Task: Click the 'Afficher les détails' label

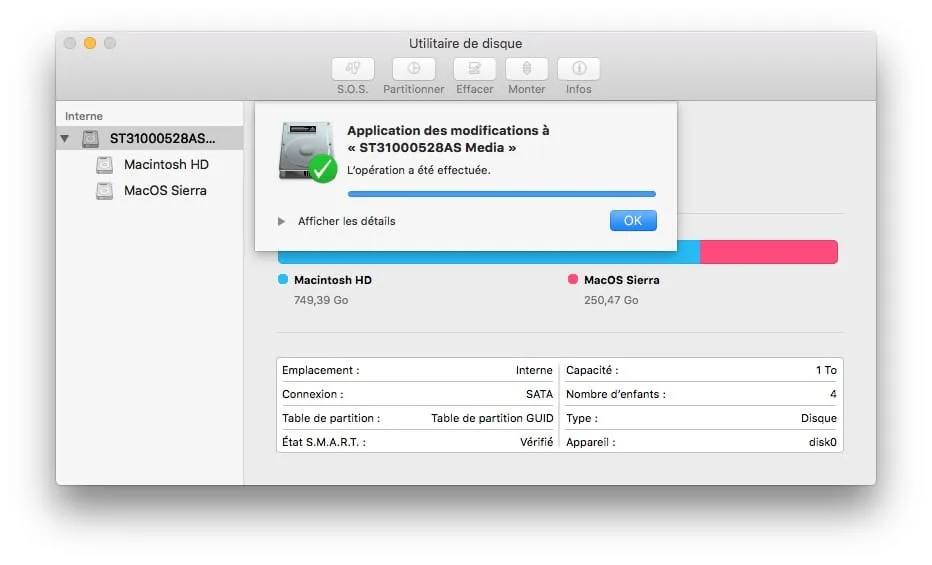Action: pos(347,221)
